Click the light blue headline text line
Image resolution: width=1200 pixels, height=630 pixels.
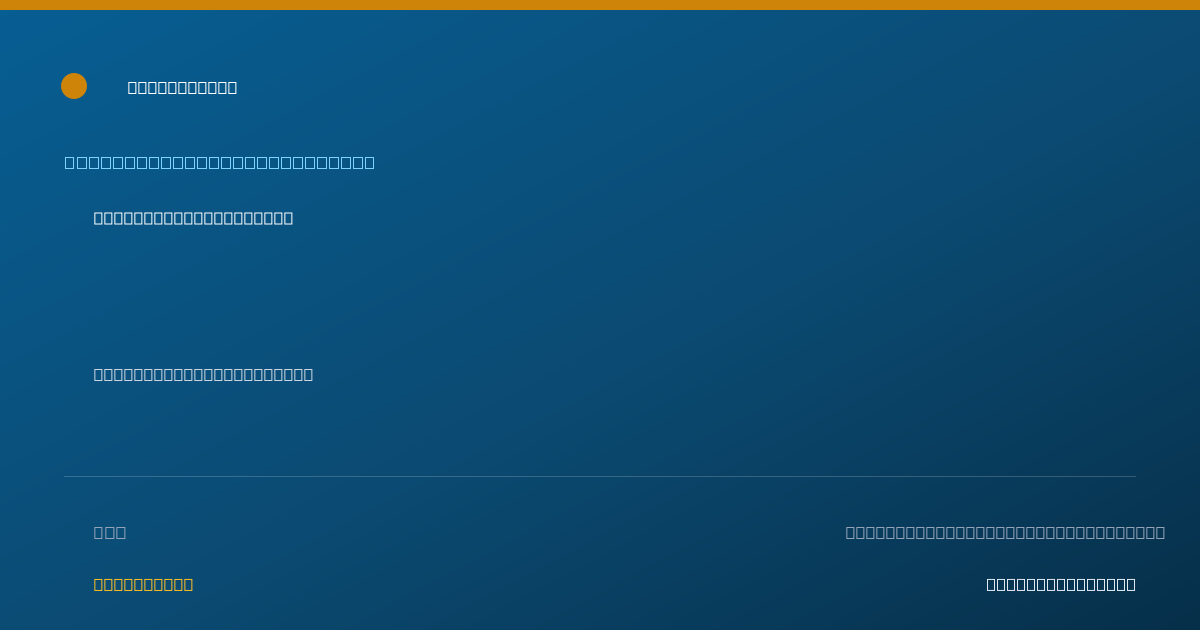coord(220,162)
